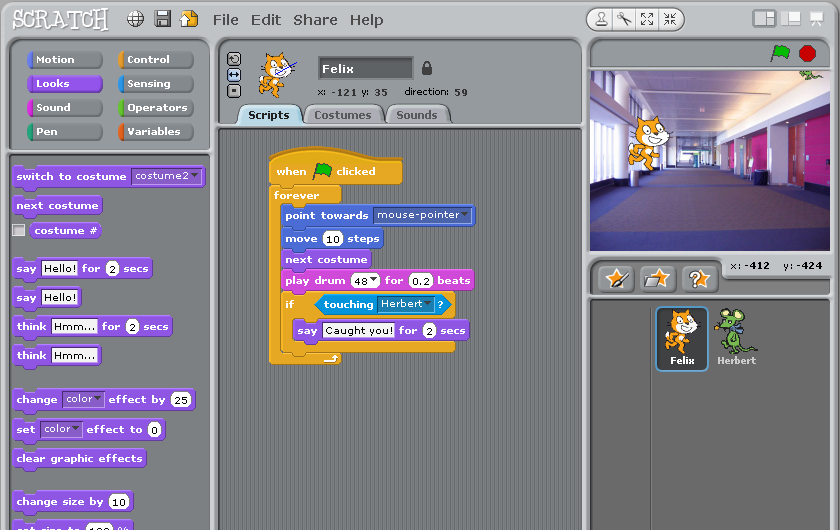
Task: Set rotation style to don't rotate
Action: coord(234,91)
